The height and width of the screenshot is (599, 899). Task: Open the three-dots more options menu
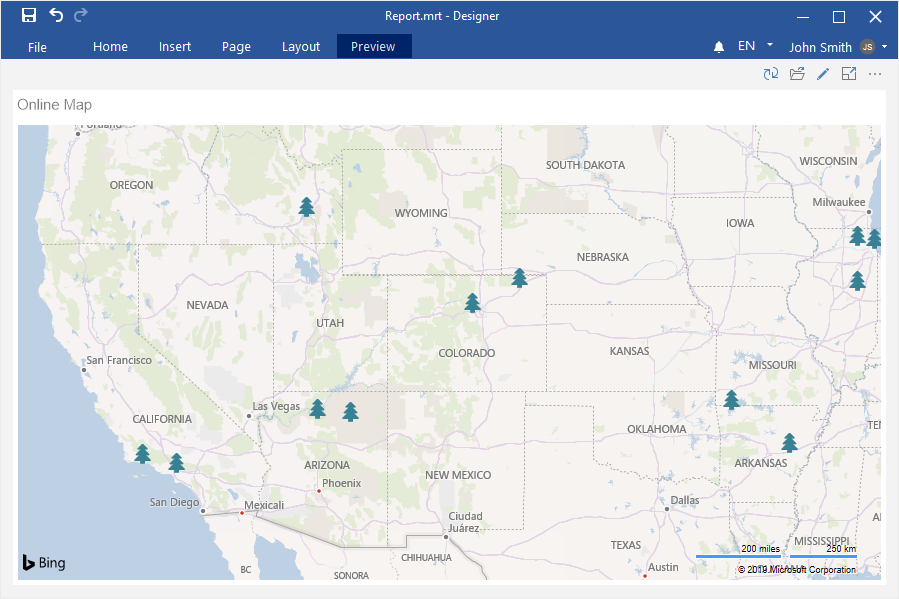(x=875, y=74)
